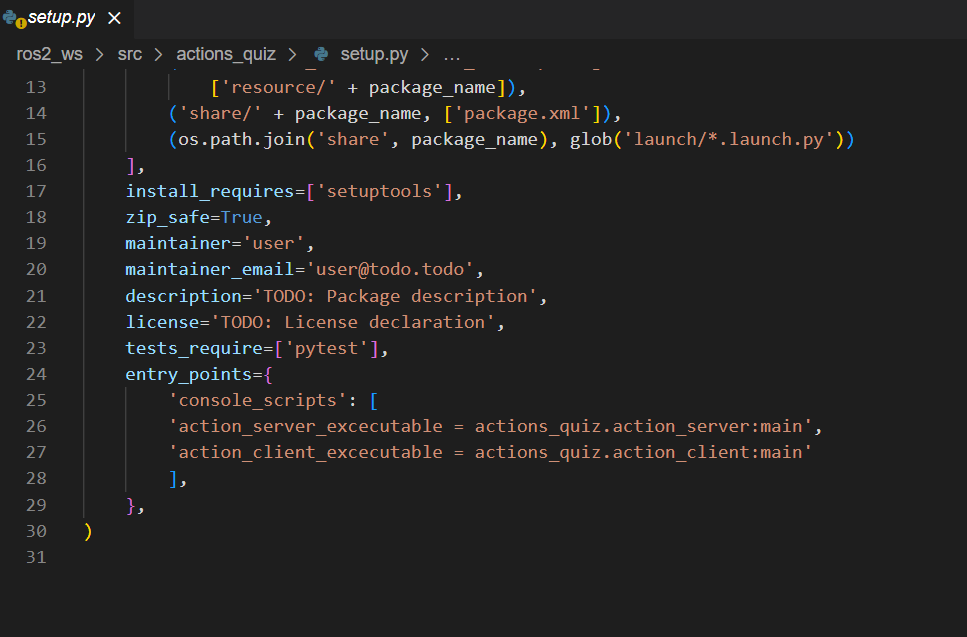This screenshot has width=967, height=637.
Task: Click closing blue bracket on line 28
Action: (173, 479)
